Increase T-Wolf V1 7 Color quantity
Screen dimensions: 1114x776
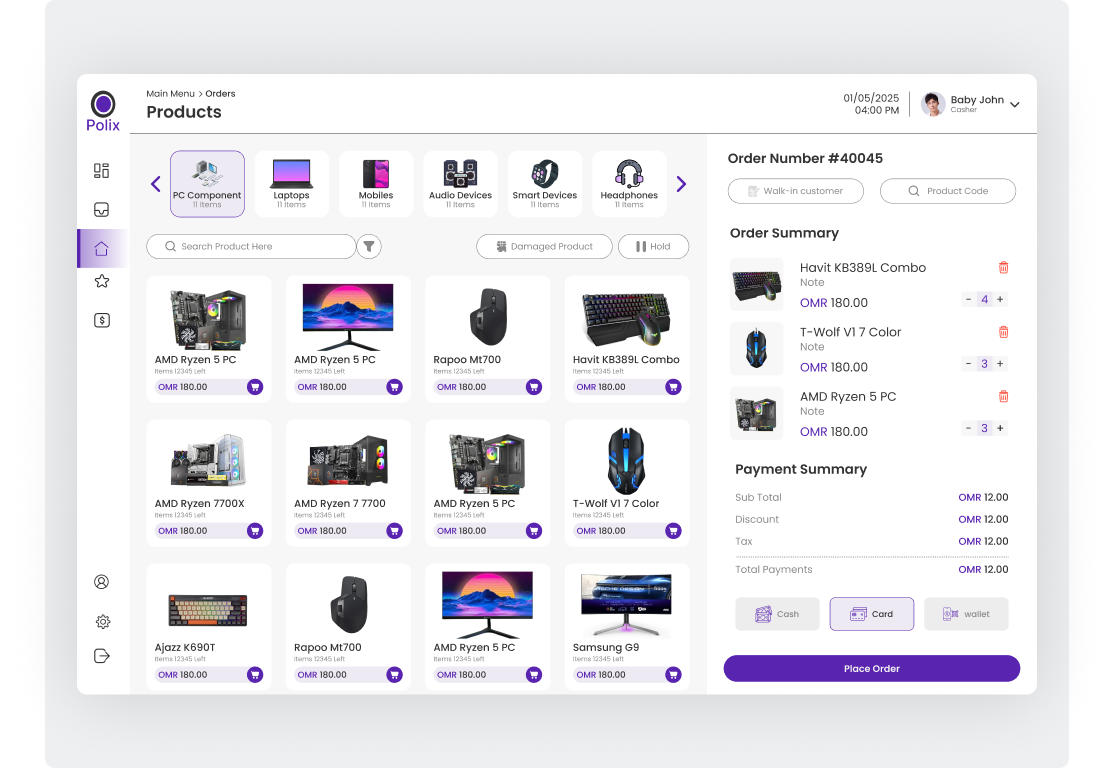[1000, 364]
